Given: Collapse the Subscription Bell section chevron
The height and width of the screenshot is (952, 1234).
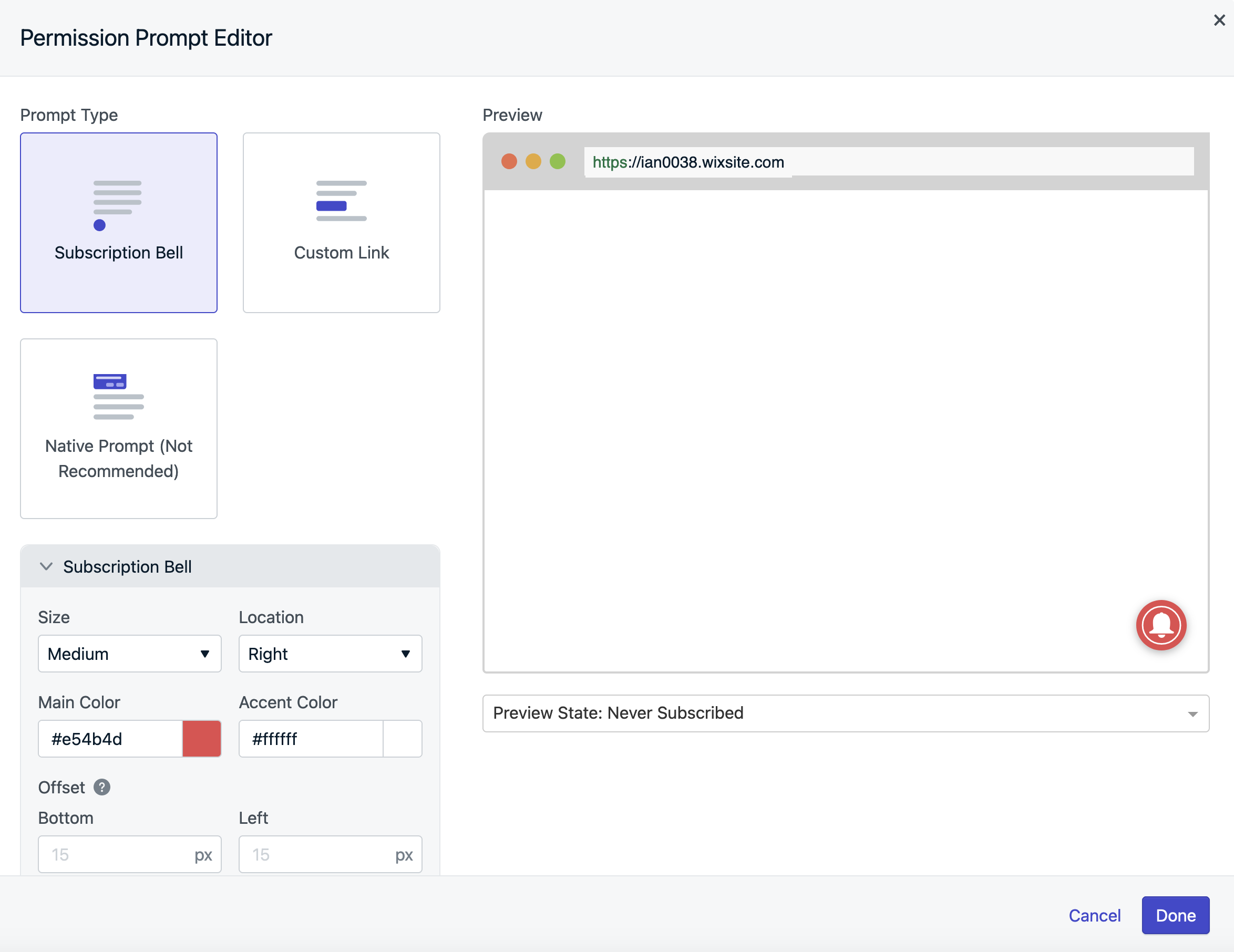Looking at the screenshot, I should [46, 566].
